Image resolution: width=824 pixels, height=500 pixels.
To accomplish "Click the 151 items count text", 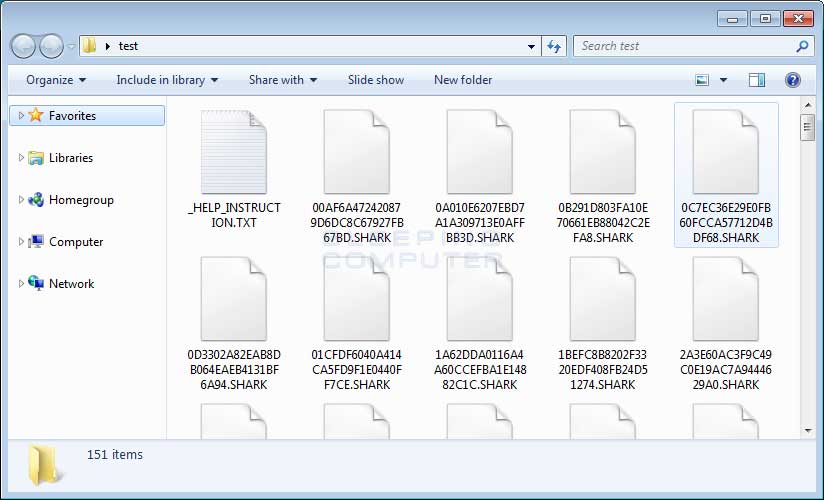I will point(115,454).
